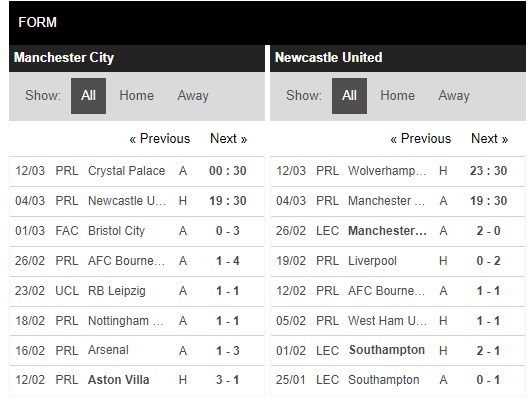Viewport: 531px width, 404px height.
Task: Open the Arsenal 1 - 3 match
Action: click(x=137, y=351)
